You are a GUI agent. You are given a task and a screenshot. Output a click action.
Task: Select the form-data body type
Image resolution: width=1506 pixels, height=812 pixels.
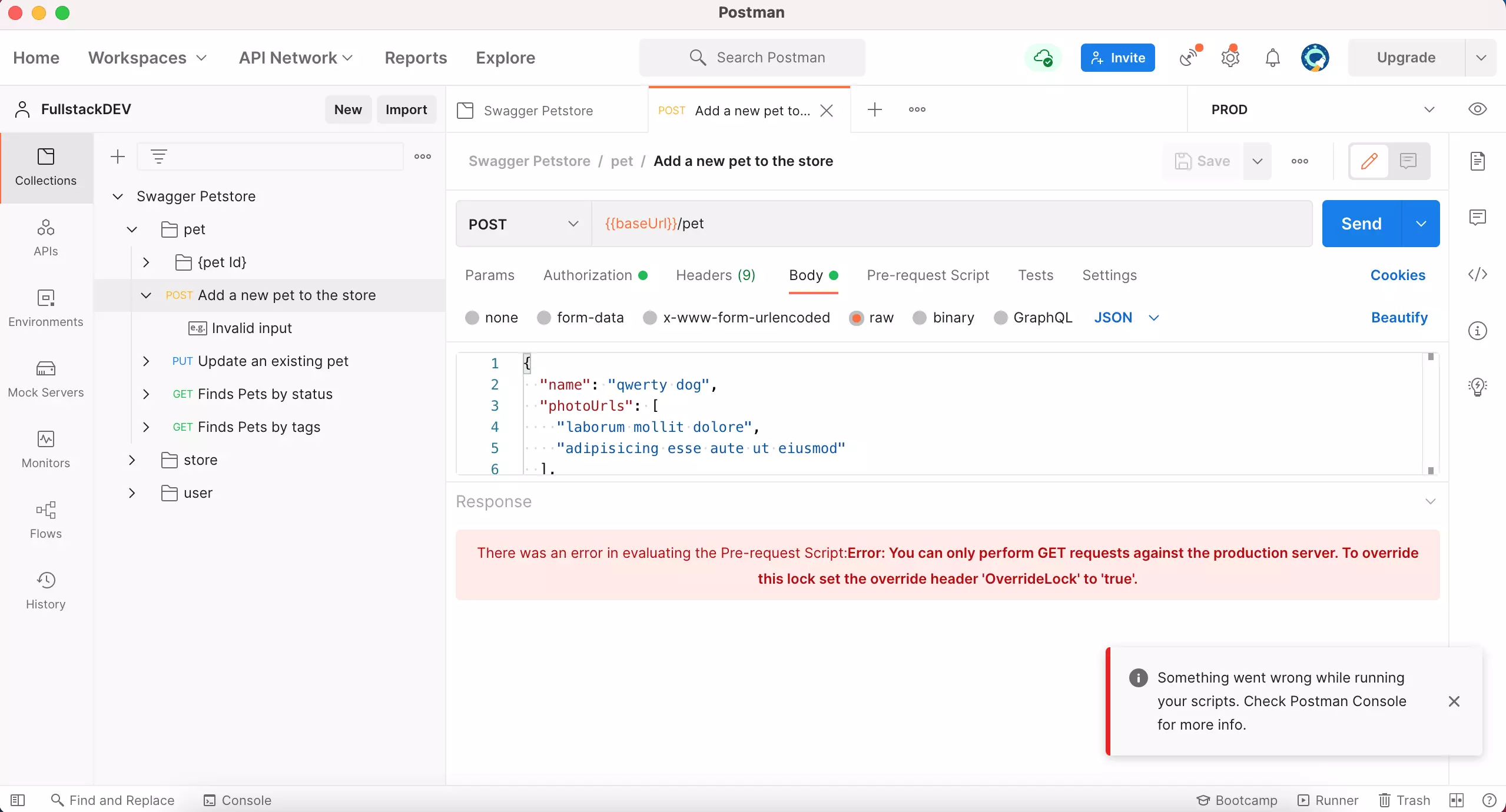pos(544,318)
